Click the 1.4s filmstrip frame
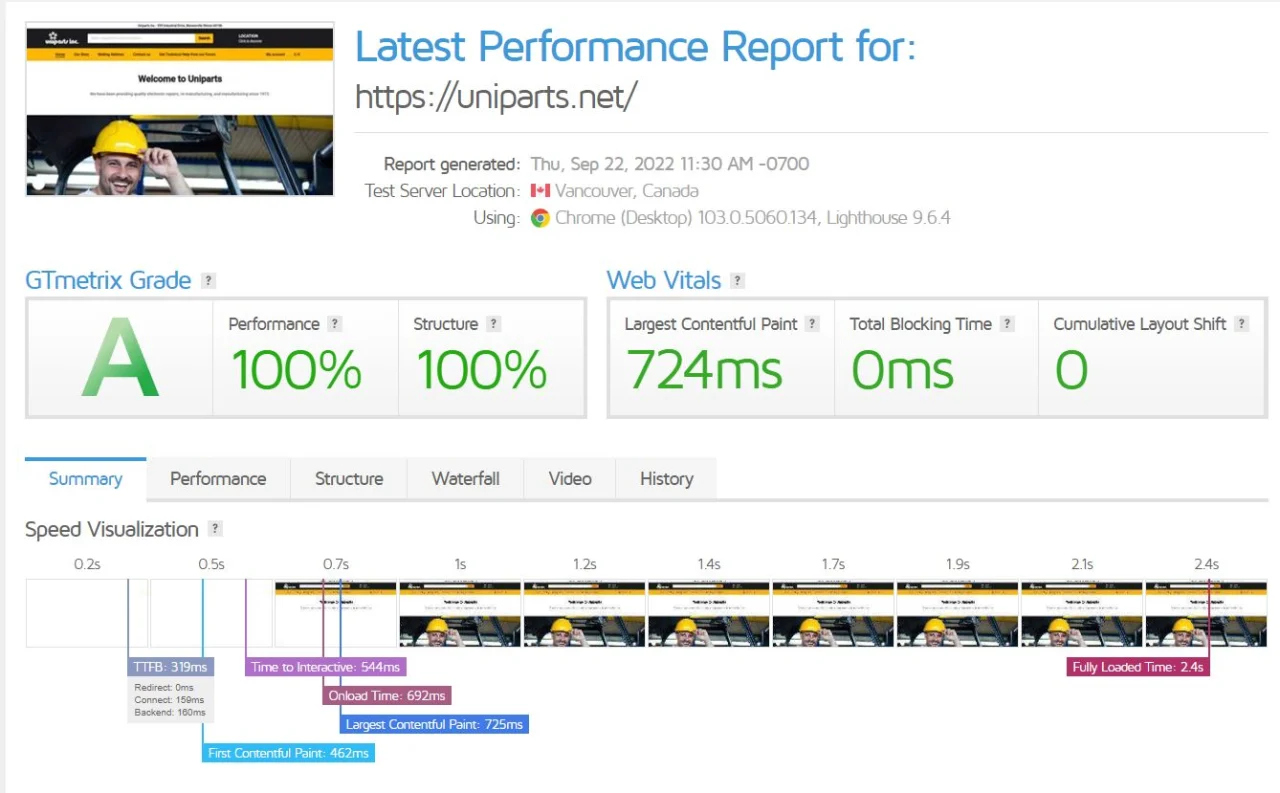Image resolution: width=1280 pixels, height=793 pixels. point(709,613)
